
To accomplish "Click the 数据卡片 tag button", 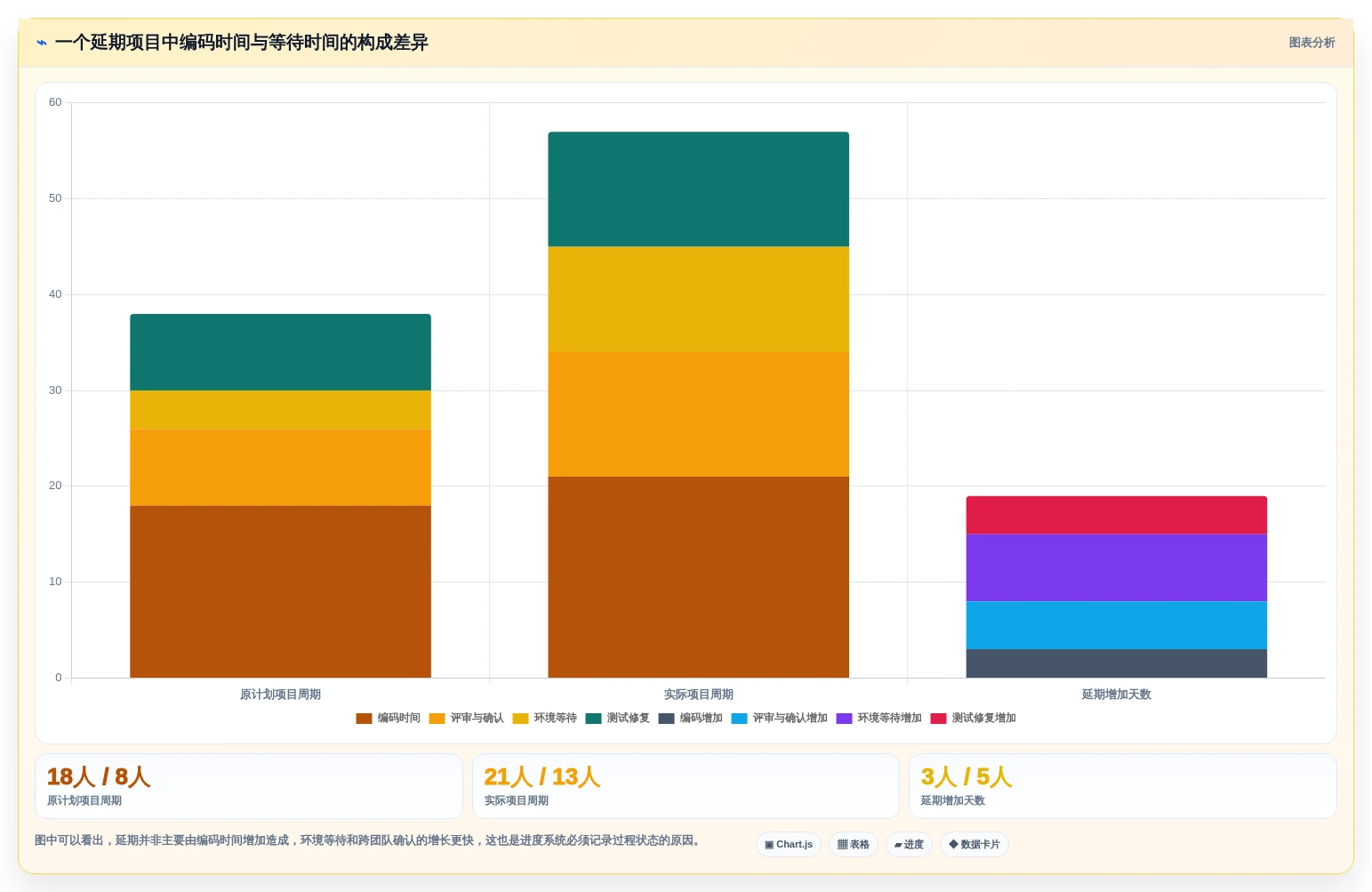I will coord(975,845).
